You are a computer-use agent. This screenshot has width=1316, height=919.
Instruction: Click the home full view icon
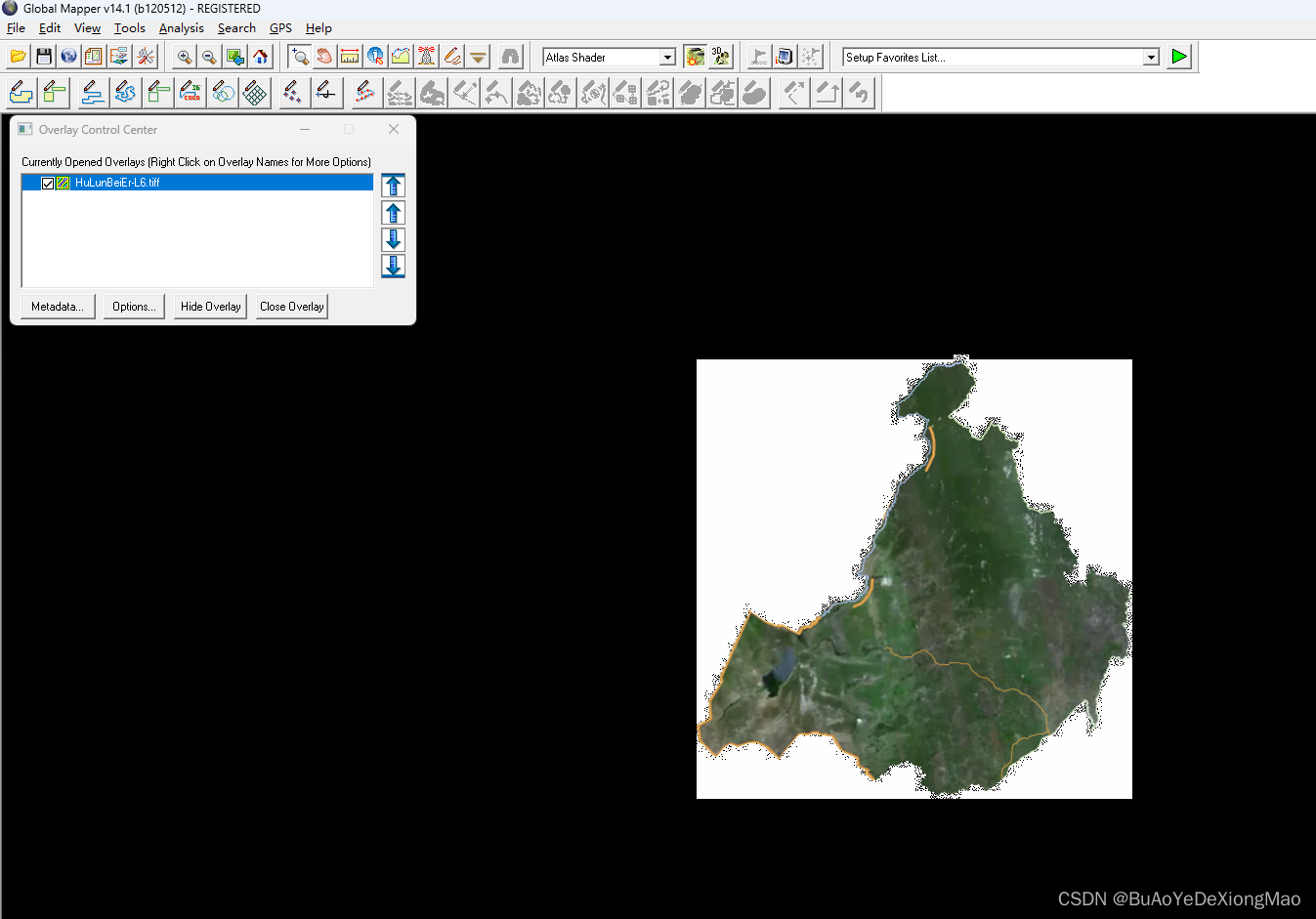pyautogui.click(x=261, y=57)
